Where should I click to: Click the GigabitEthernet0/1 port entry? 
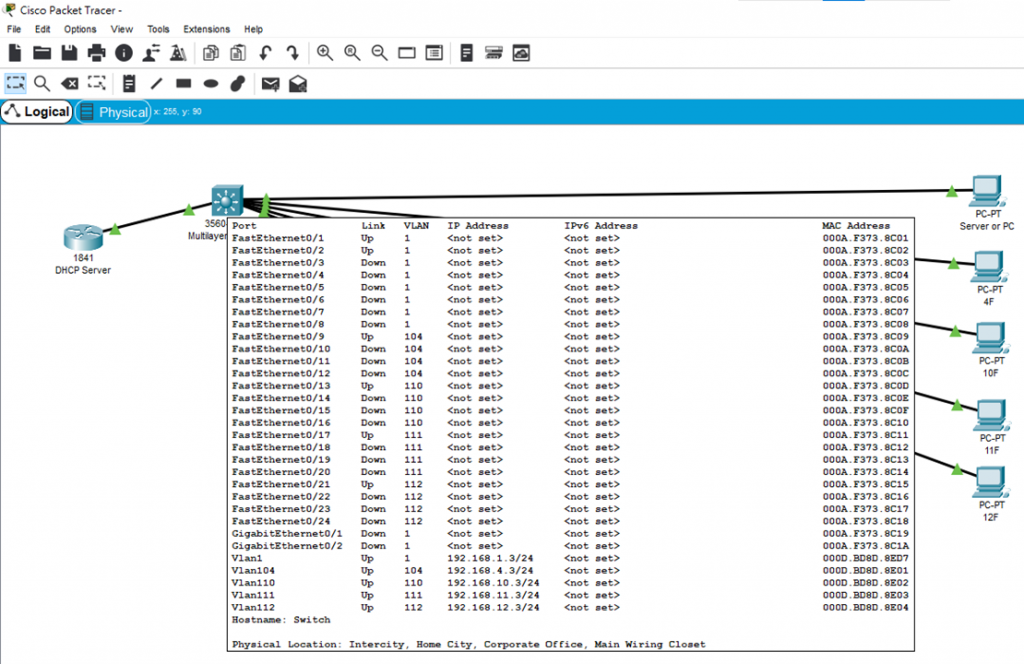(x=287, y=534)
